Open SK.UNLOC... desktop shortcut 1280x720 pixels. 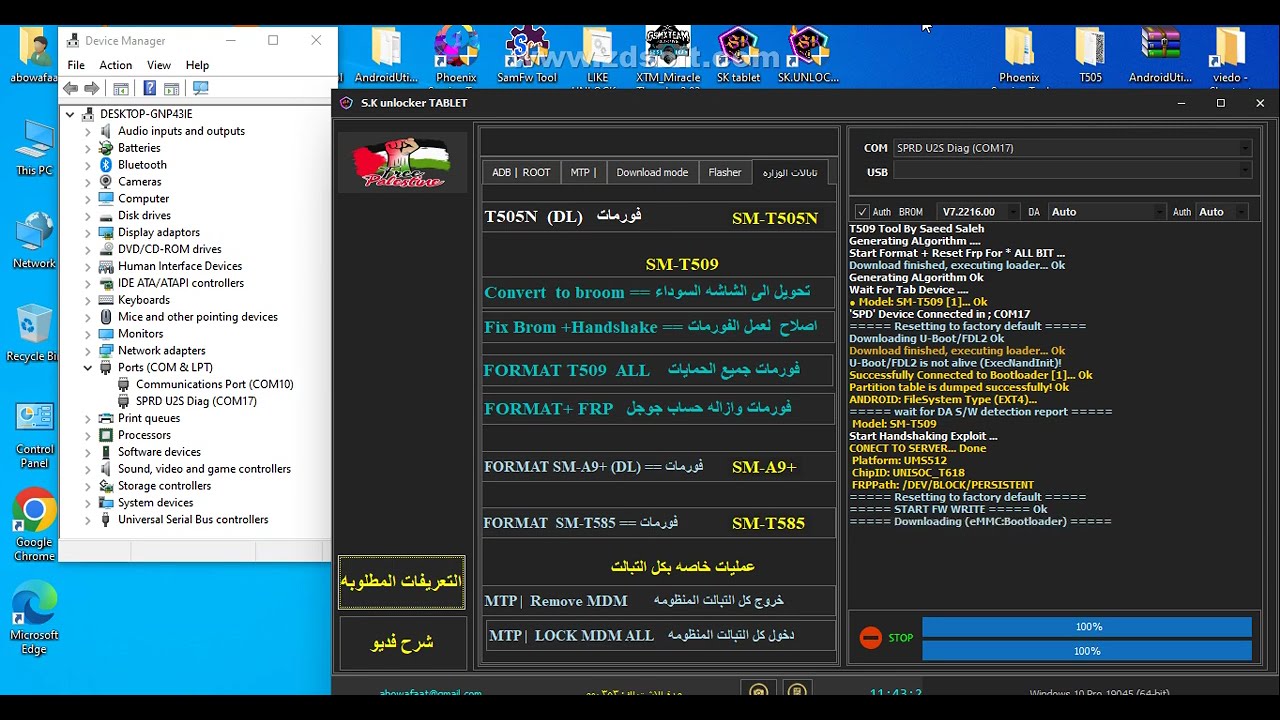tap(808, 56)
